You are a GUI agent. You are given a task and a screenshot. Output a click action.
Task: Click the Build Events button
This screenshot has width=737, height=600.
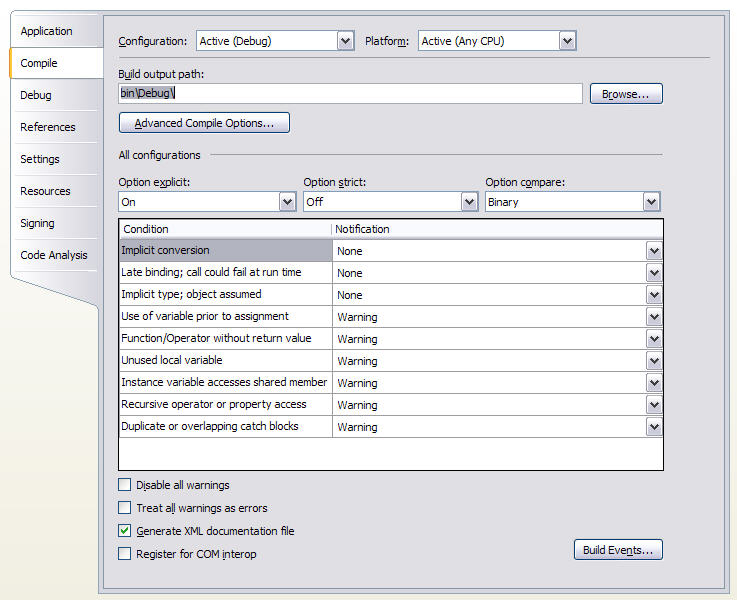[x=618, y=550]
